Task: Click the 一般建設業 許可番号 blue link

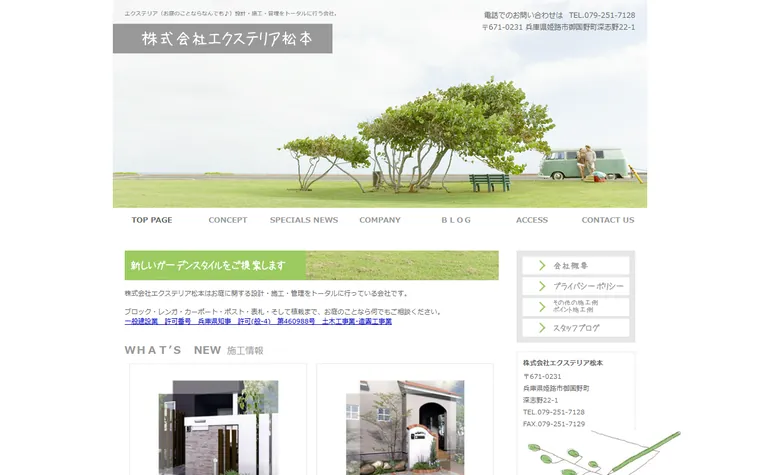Action: coord(258,321)
